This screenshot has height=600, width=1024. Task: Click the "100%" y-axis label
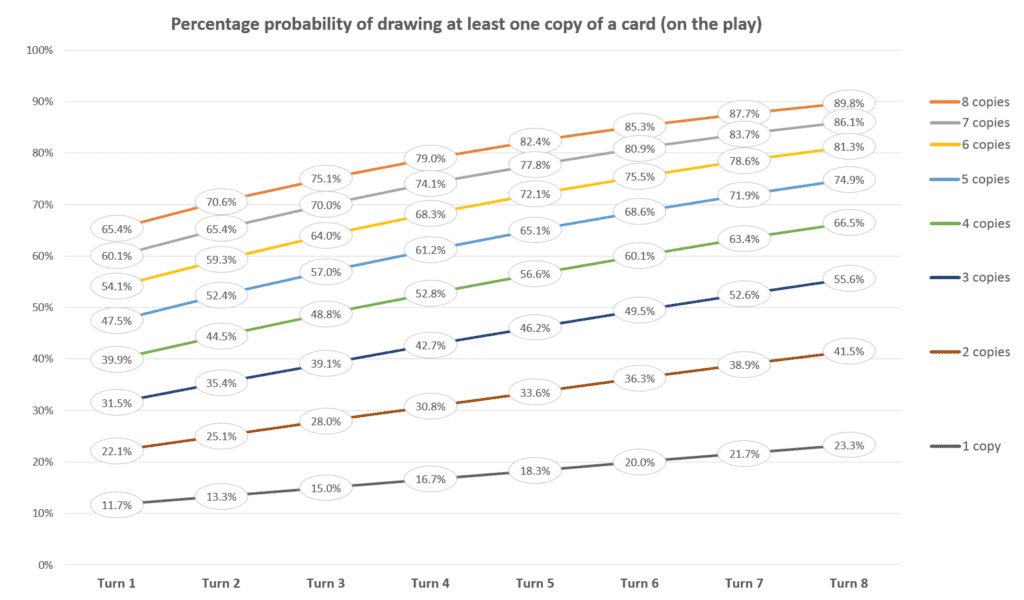pos(38,50)
